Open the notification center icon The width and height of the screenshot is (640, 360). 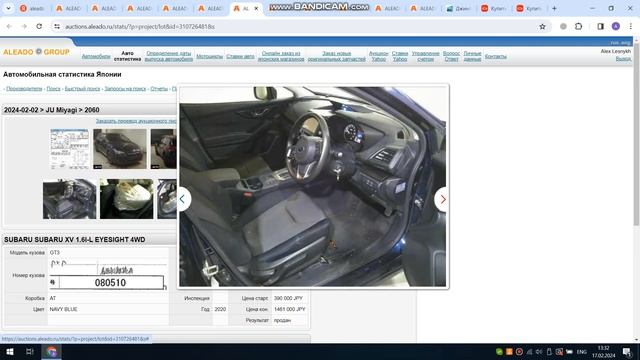click(627, 352)
